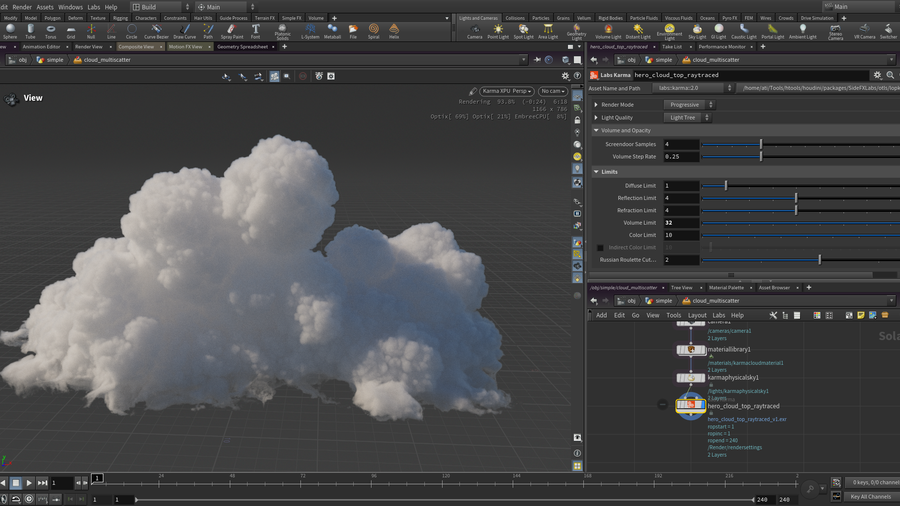This screenshot has height=506, width=900.
Task: Collapse Volume and Opacity section
Action: tap(596, 130)
